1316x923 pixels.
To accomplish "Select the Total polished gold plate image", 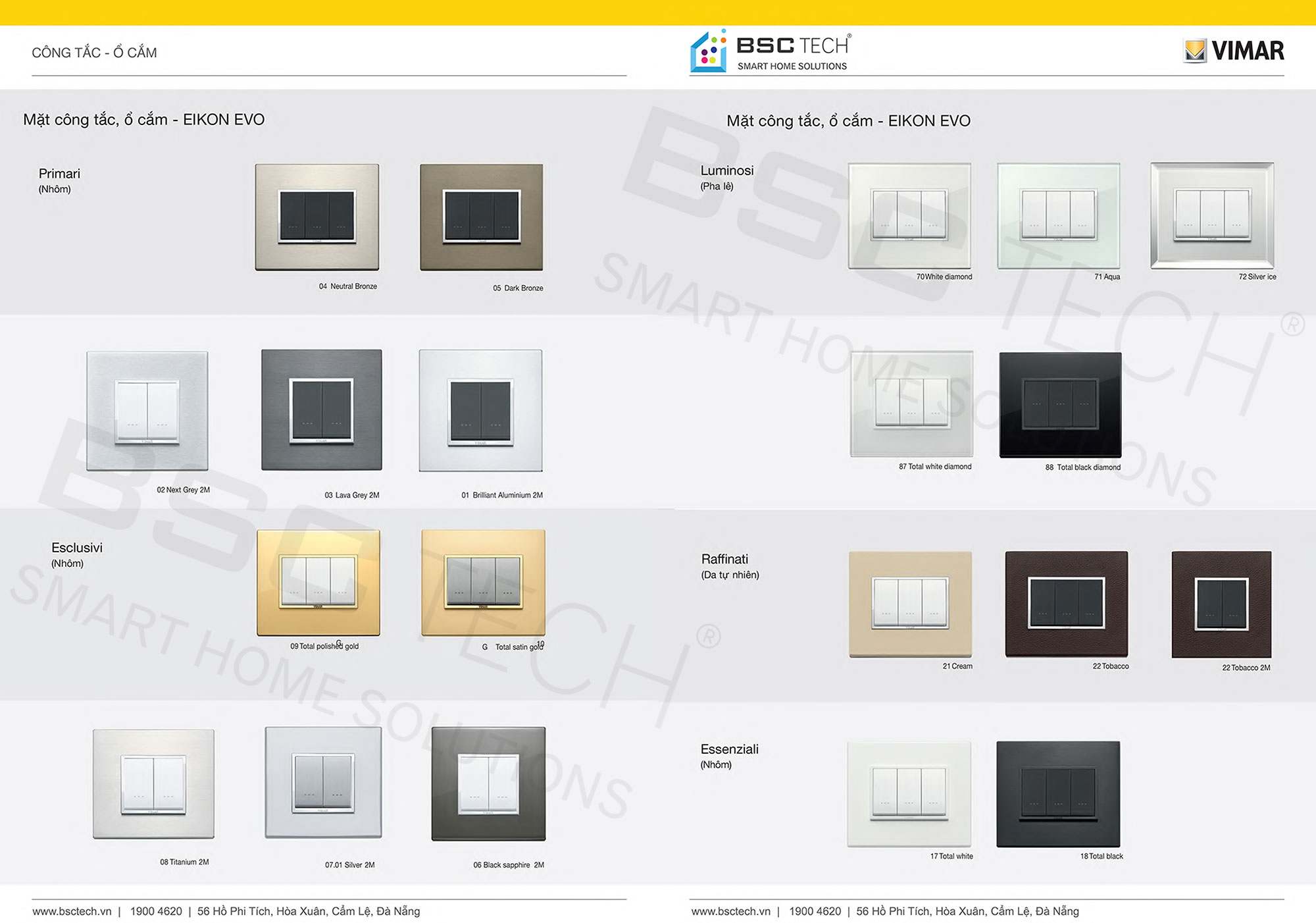I will point(318,583).
